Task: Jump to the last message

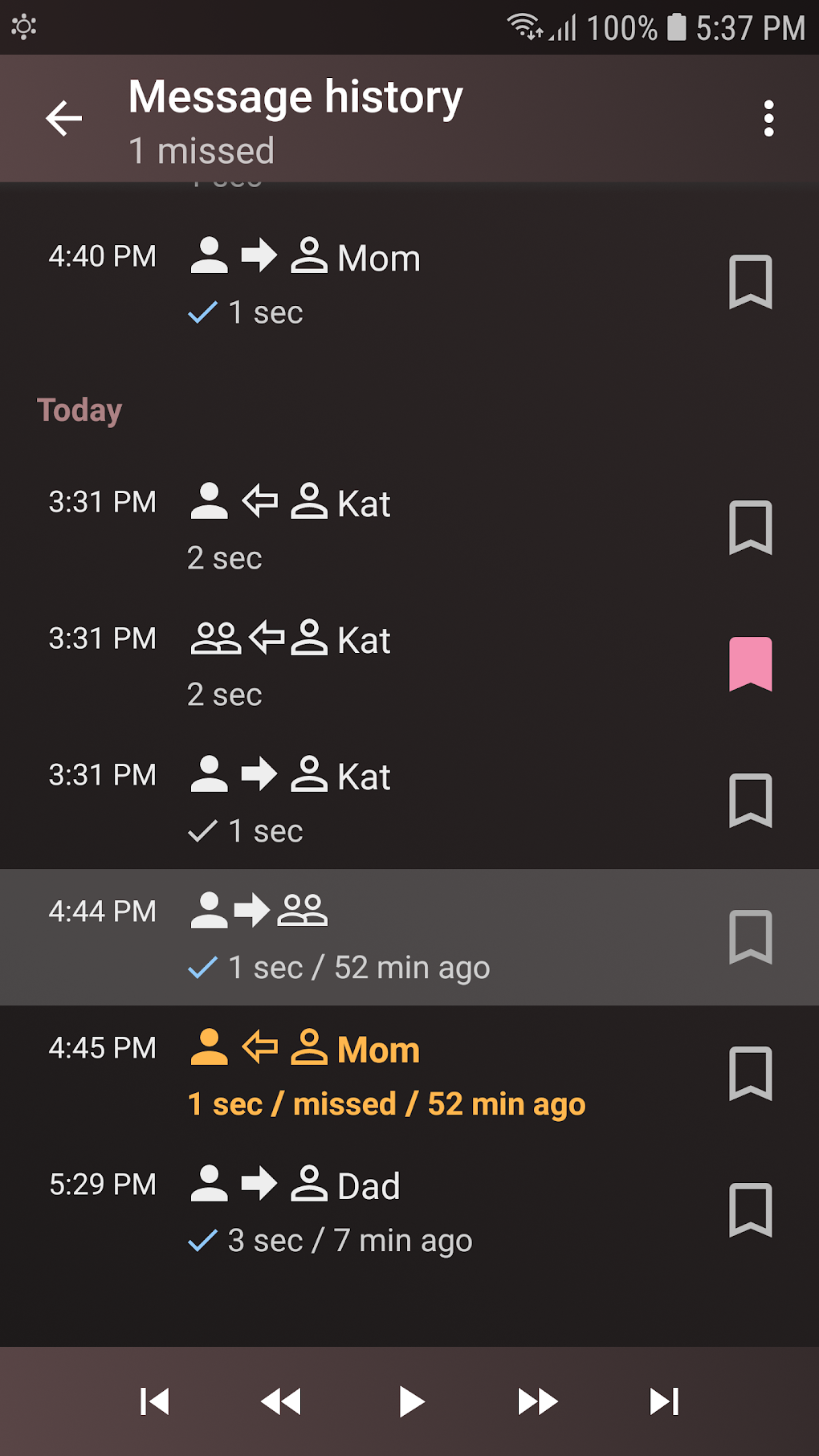Action: 664,1401
